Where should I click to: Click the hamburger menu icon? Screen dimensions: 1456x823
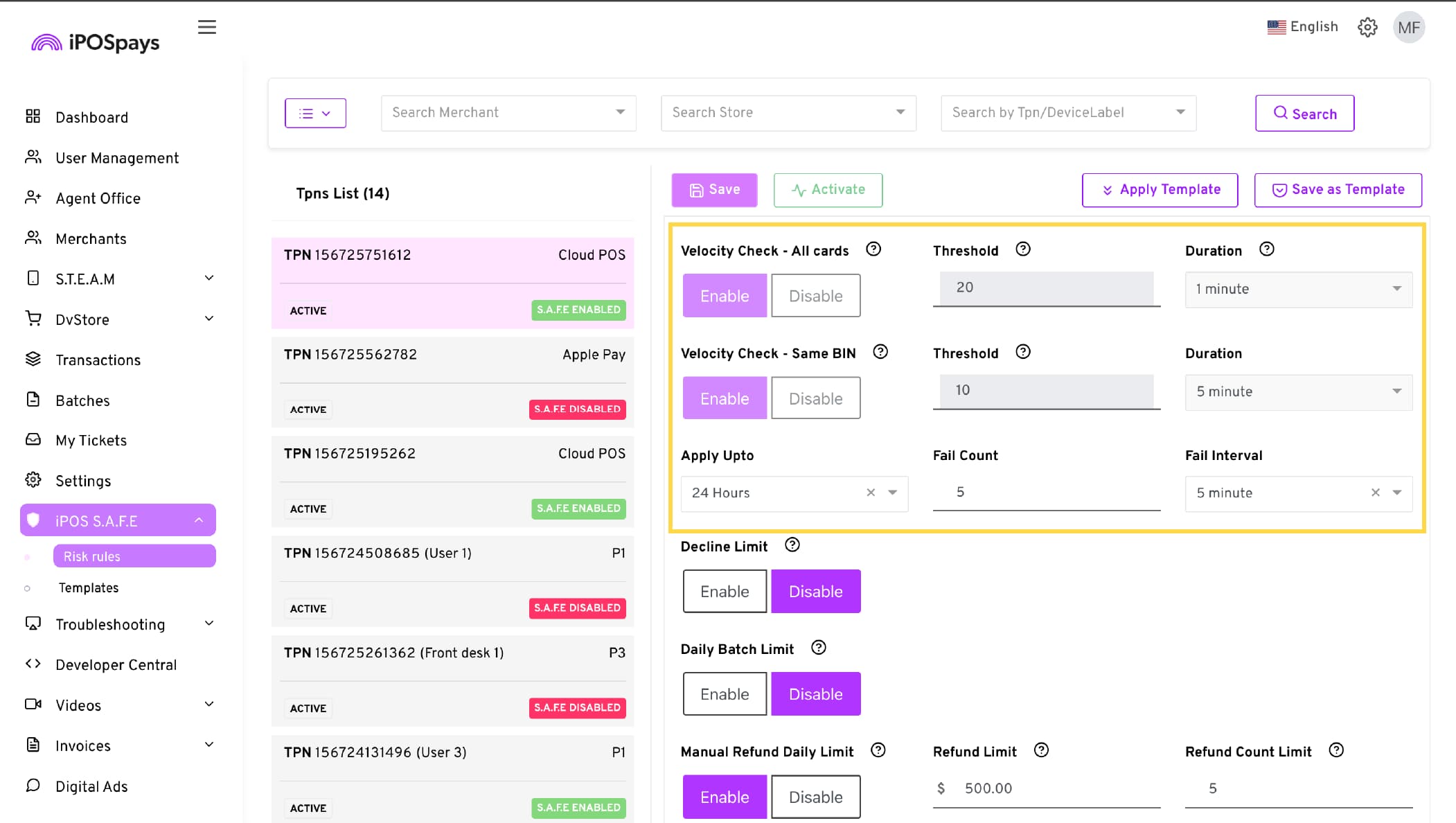click(x=206, y=27)
